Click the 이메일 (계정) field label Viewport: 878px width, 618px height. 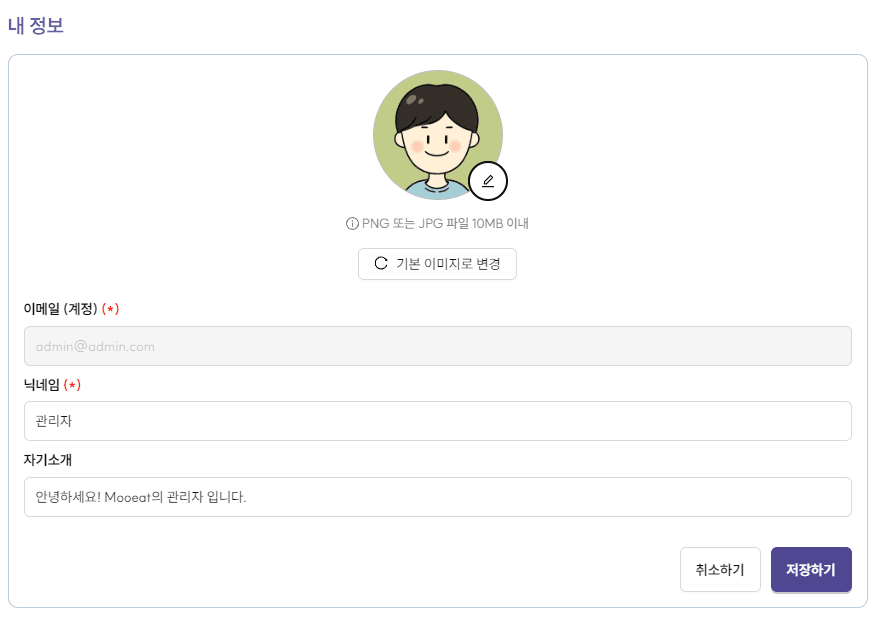tap(60, 309)
